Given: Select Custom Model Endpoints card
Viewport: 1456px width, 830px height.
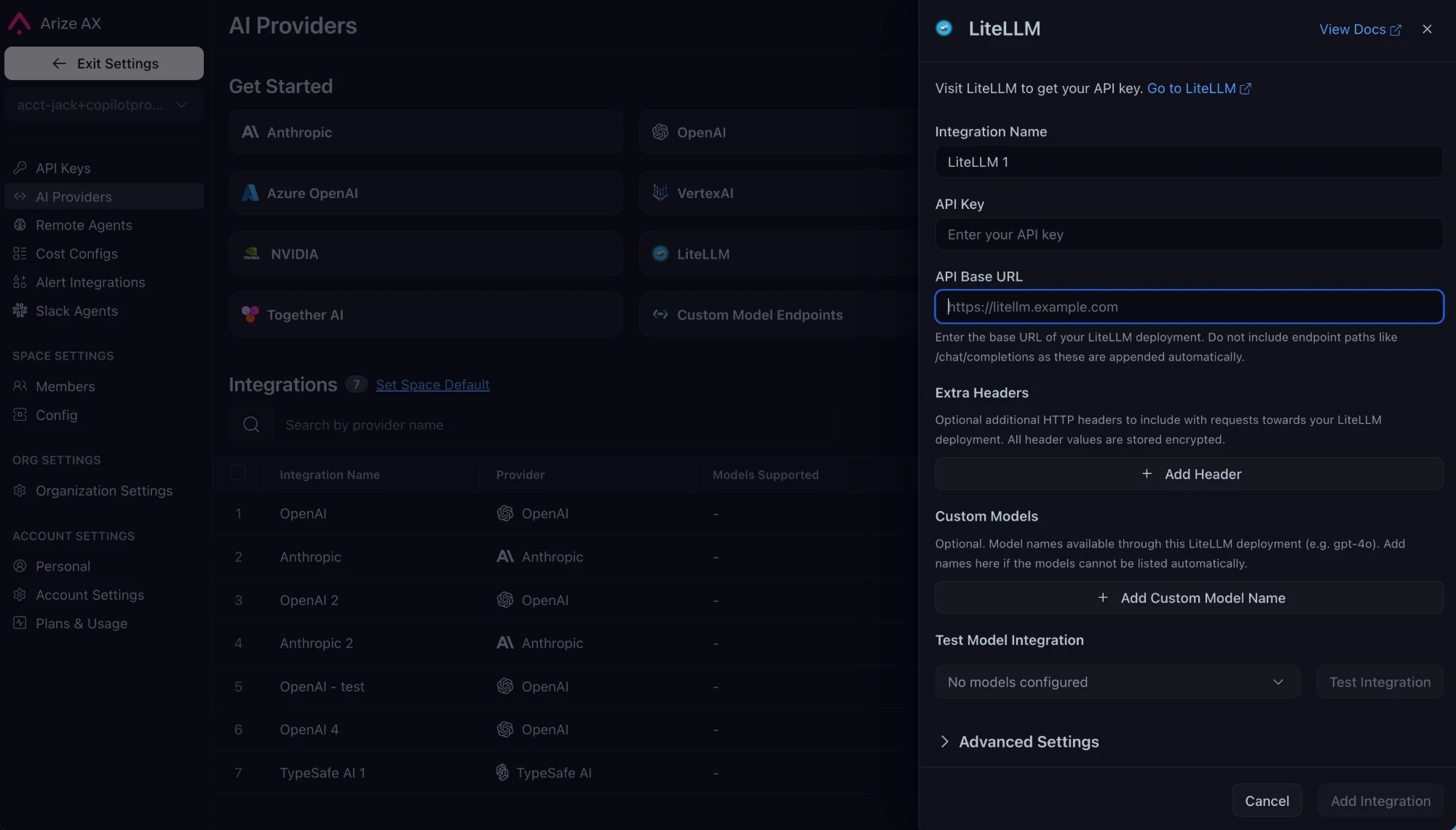Looking at the screenshot, I should click(779, 315).
